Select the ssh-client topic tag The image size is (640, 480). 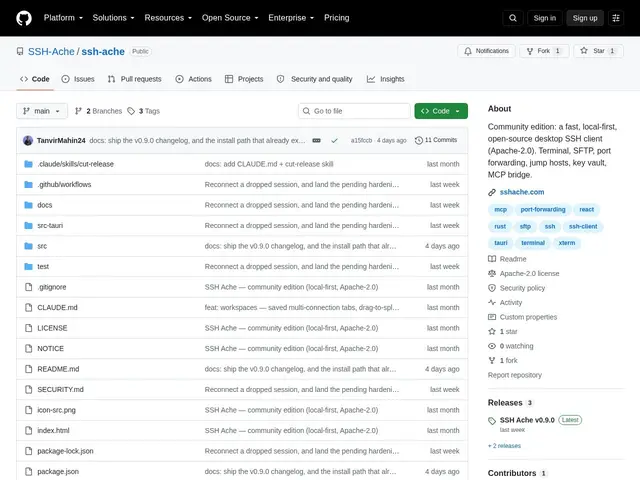583,226
